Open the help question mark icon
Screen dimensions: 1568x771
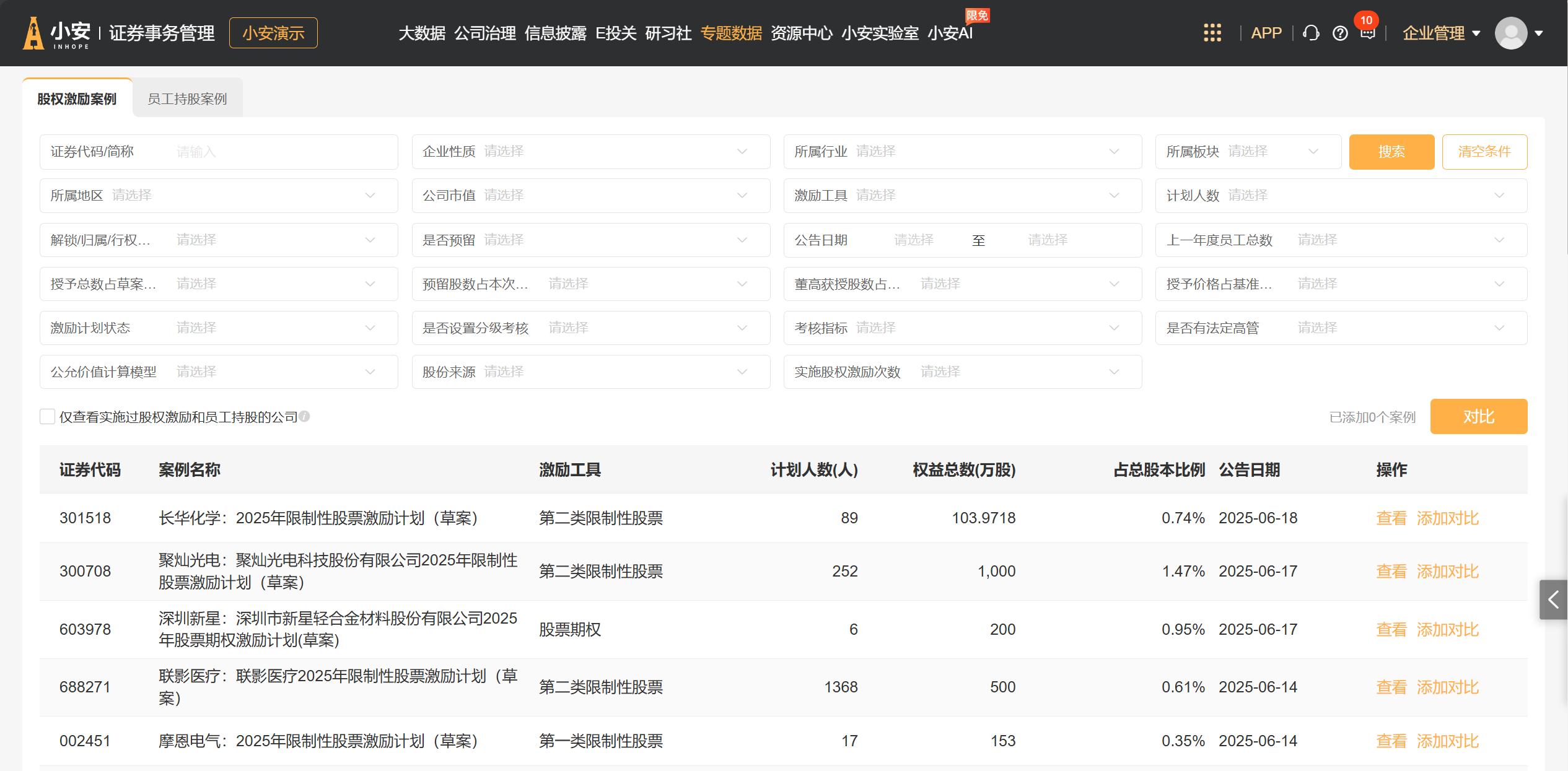coord(1340,33)
